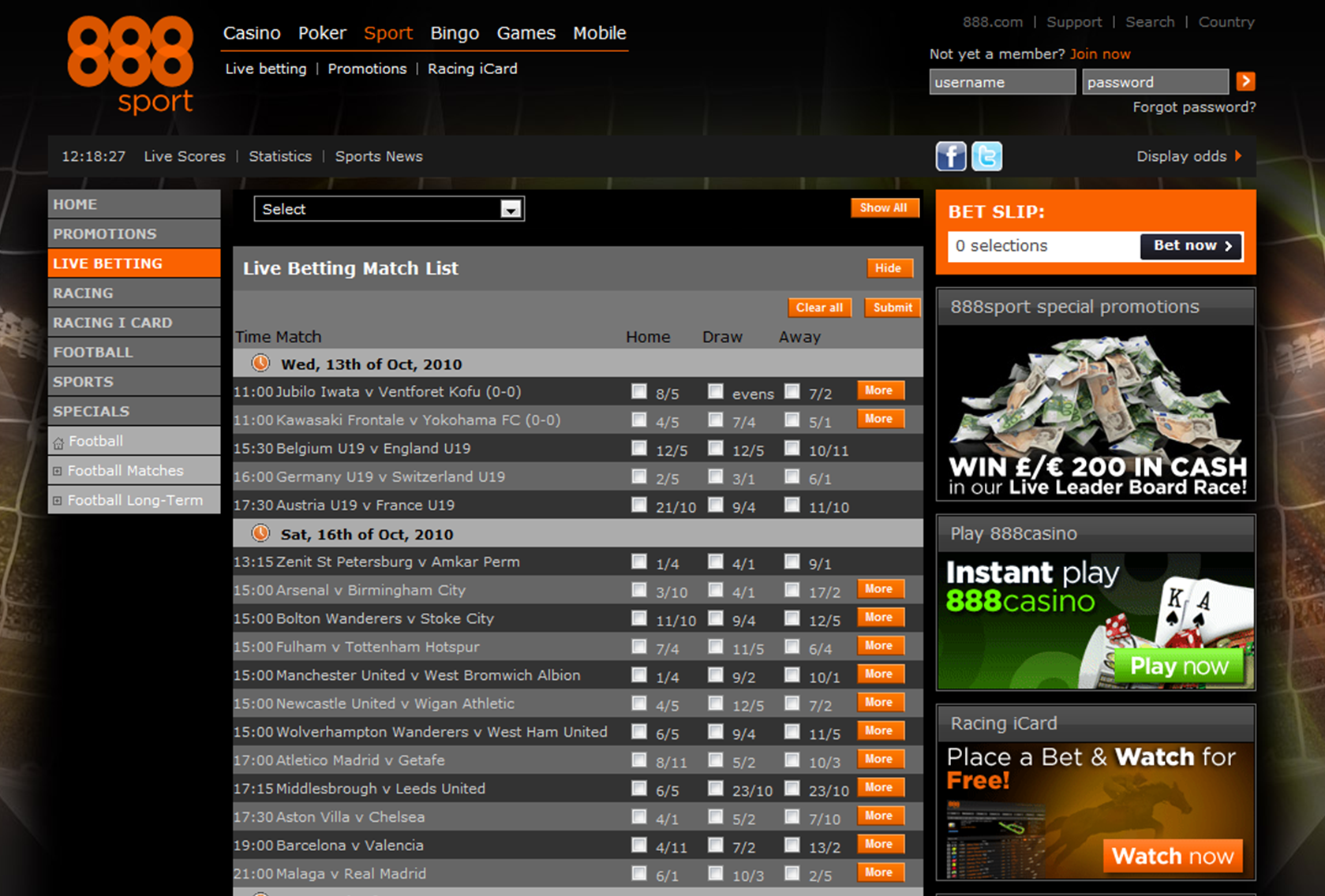Check the Draw box for Arsenal v Birmingham City
1325x896 pixels.
(715, 590)
